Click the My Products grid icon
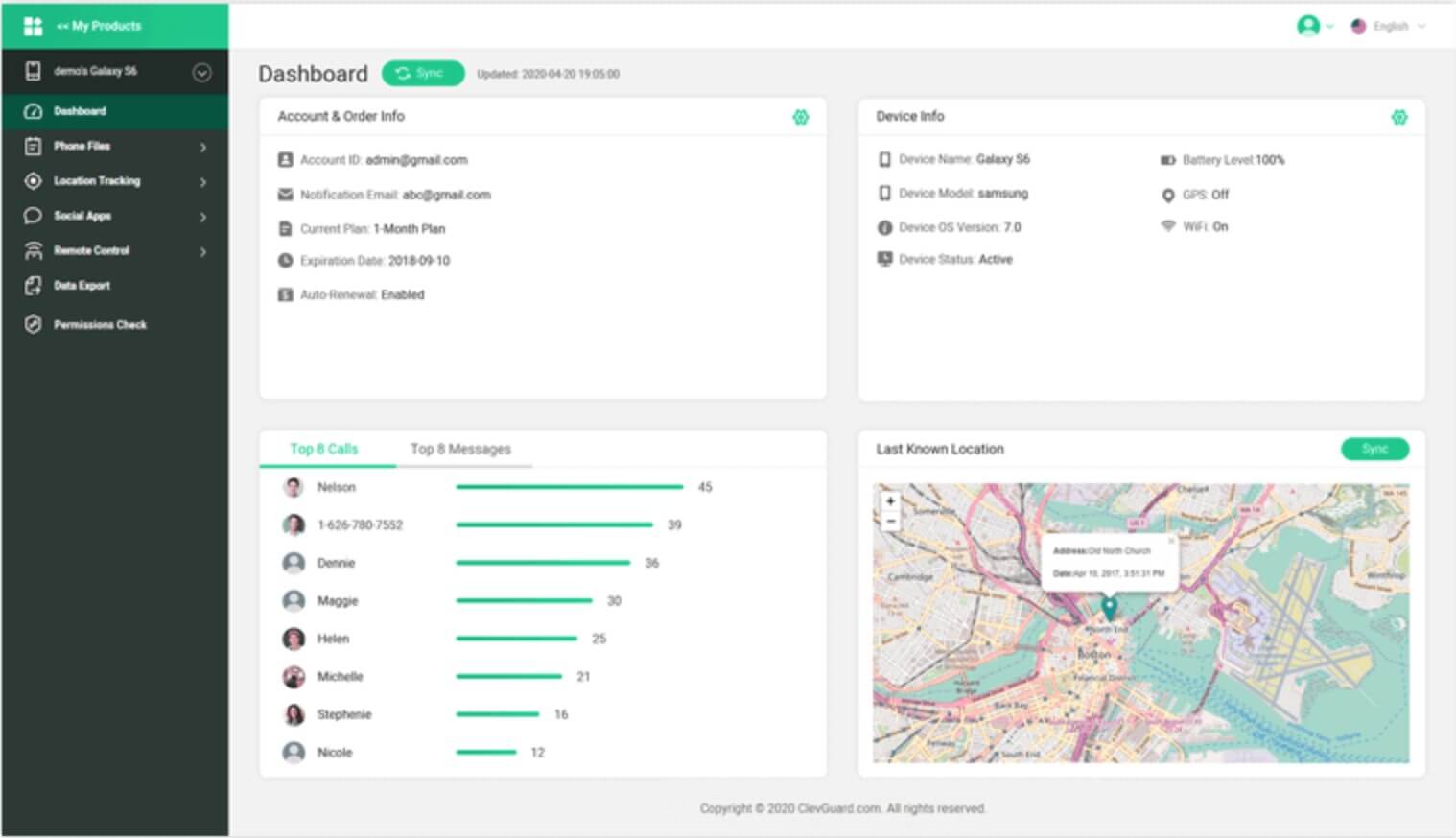This screenshot has height=838, width=1456. (34, 26)
